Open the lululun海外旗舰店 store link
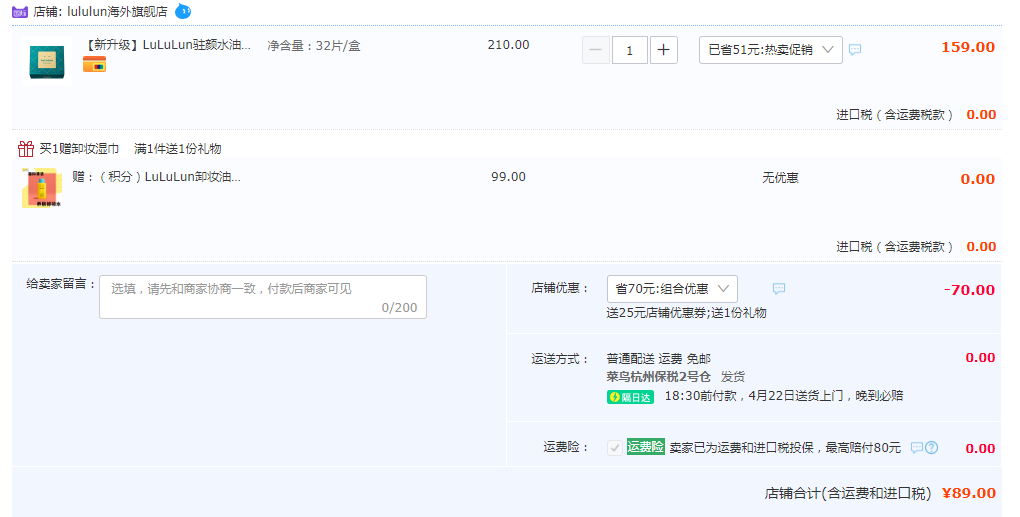The height and width of the screenshot is (517, 1020). (117, 12)
